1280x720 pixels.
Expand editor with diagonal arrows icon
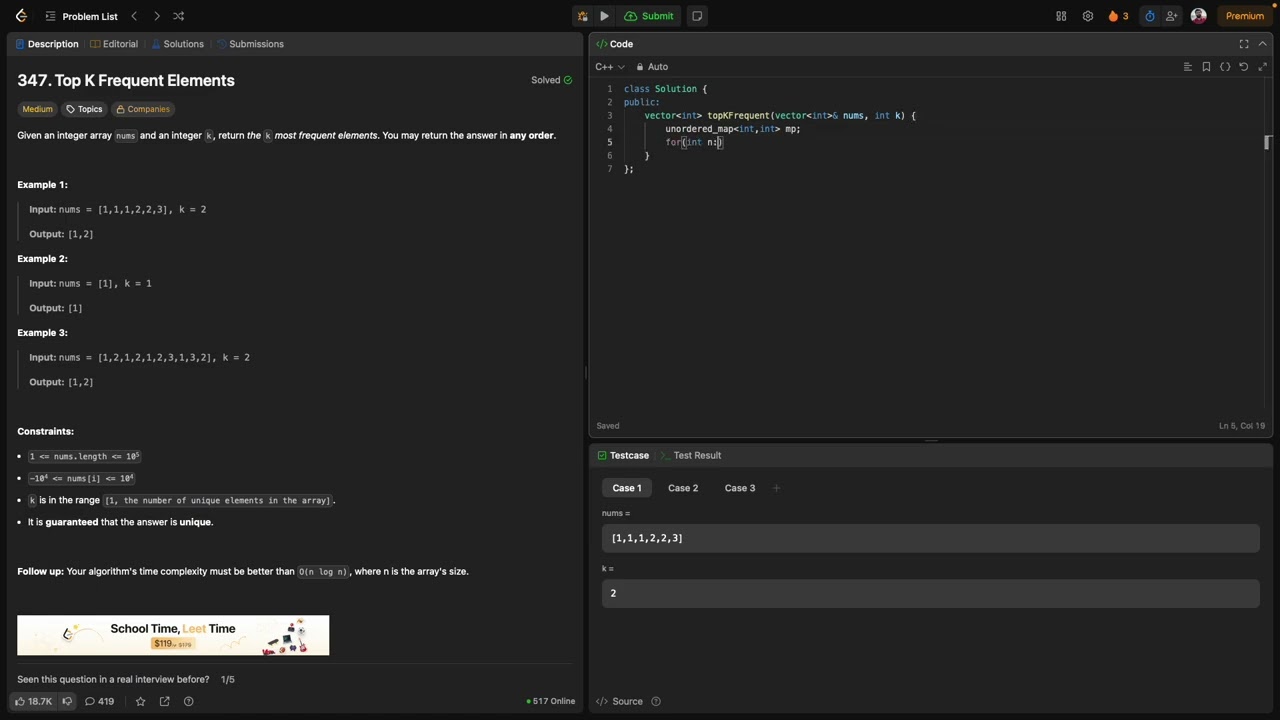[1263, 67]
